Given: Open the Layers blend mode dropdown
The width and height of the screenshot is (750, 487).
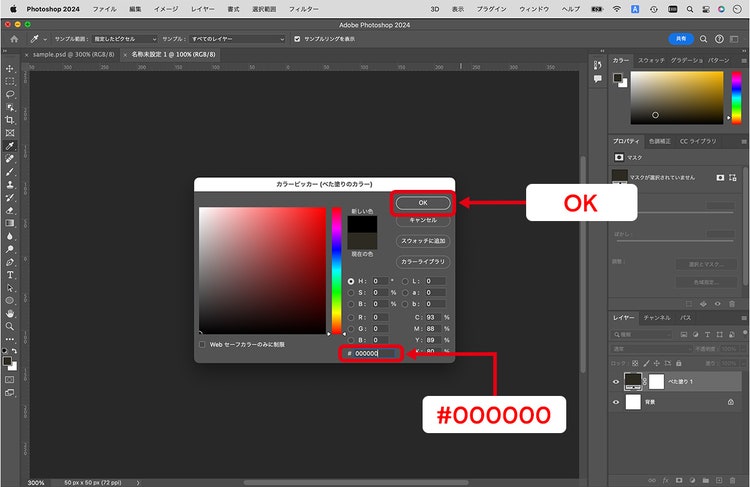Looking at the screenshot, I should tap(651, 349).
